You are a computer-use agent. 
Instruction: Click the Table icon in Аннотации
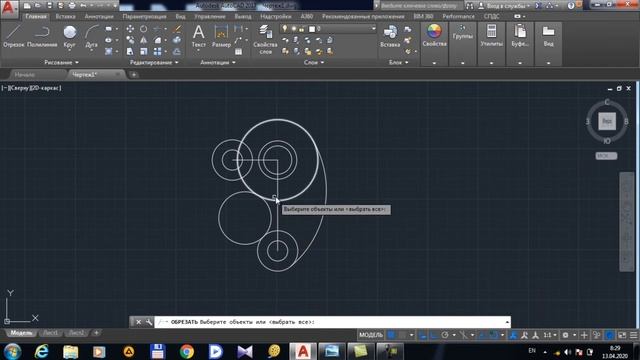click(x=238, y=51)
